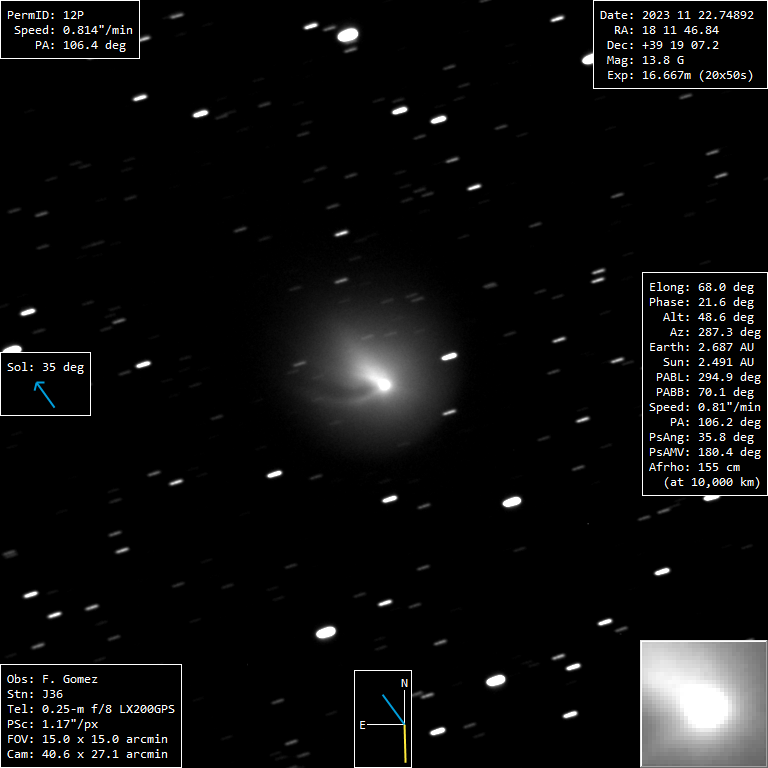Click the "RA: 18 11 46.84" line
768x768 pixels.
(x=667, y=30)
